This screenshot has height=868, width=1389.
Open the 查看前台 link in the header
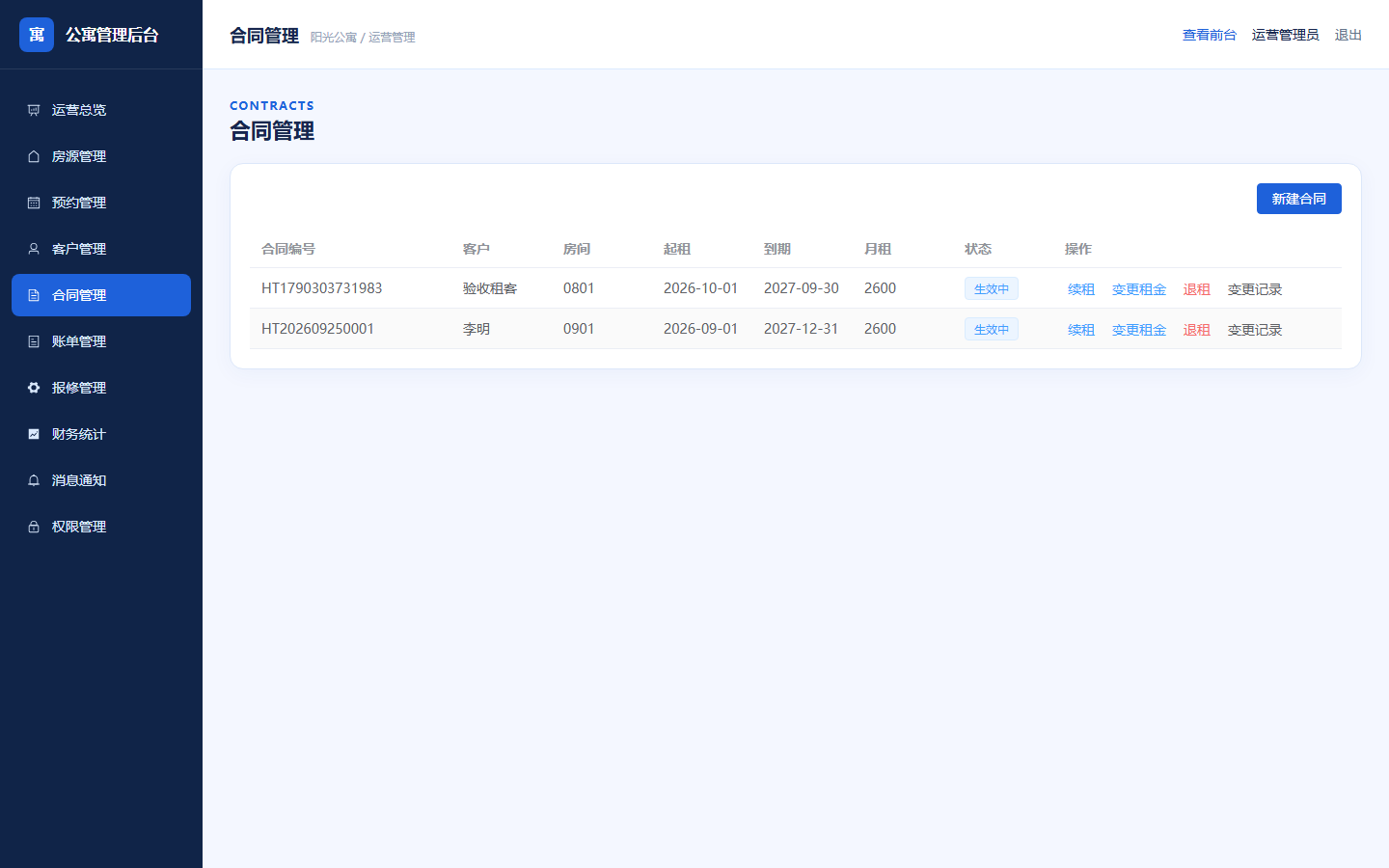tap(1210, 35)
